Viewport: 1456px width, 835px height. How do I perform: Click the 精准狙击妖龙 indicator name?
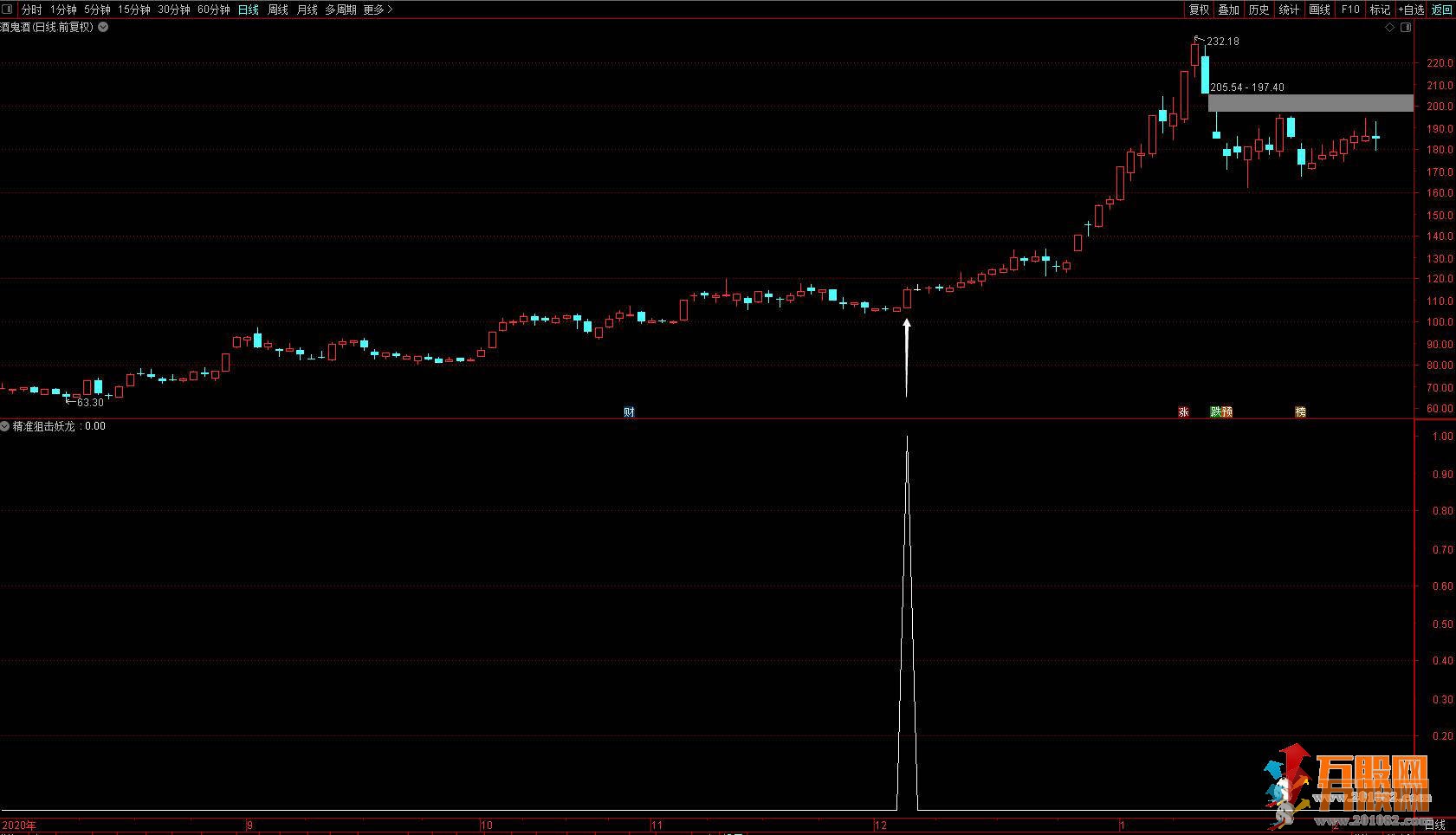tap(43, 426)
